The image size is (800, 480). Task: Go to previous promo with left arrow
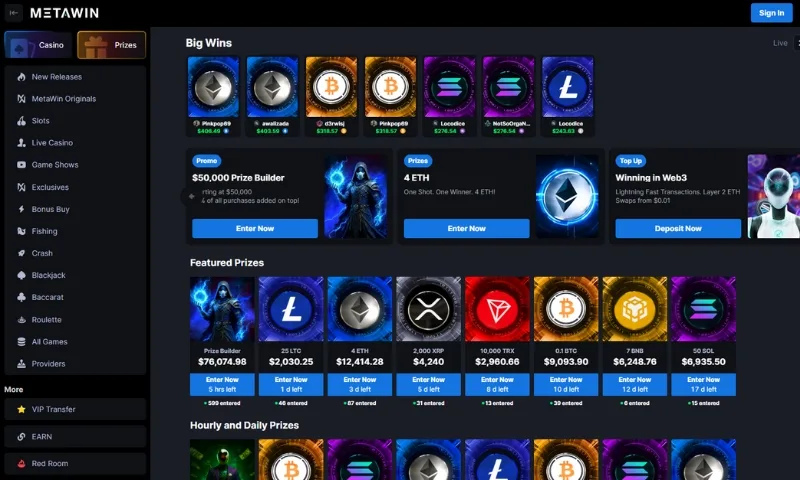(191, 196)
